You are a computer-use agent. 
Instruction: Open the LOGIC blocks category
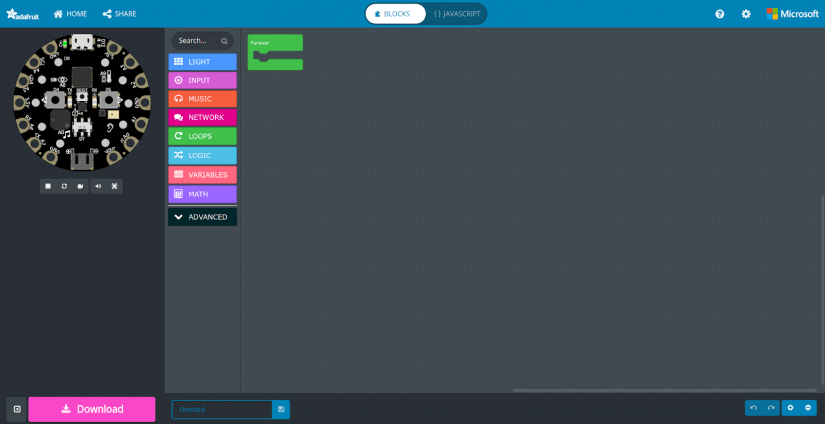202,155
